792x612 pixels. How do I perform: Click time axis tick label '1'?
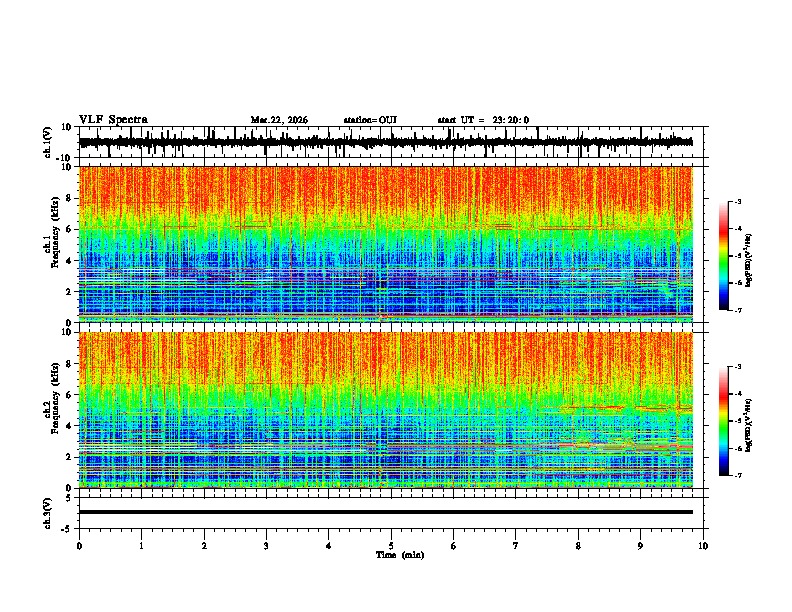141,546
